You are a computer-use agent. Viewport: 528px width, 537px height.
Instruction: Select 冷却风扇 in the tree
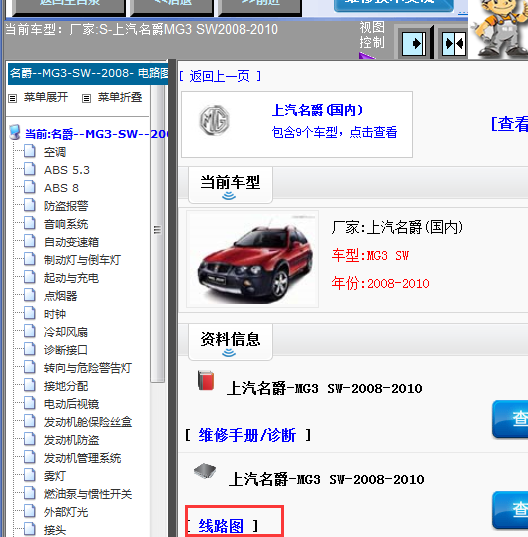point(66,332)
